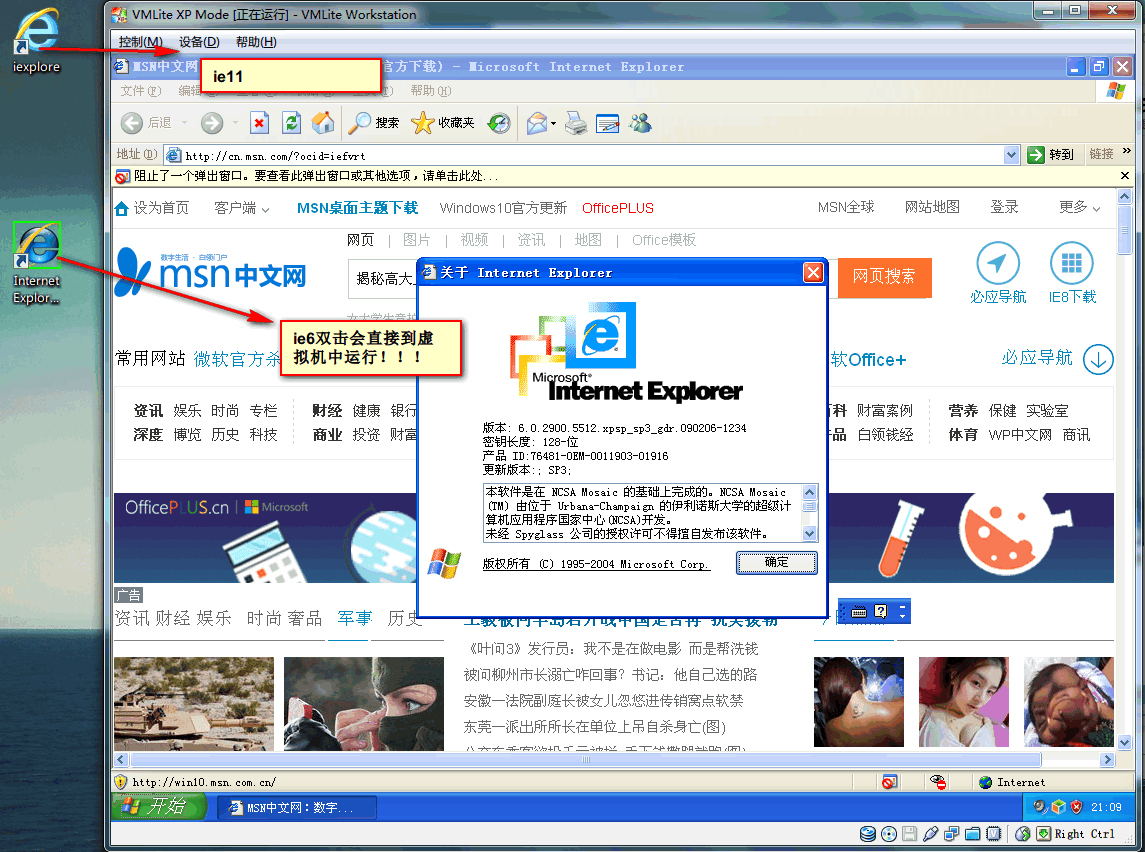Click the Messenger people icon in toolbar
Viewport: 1145px width, 852px height.
pos(640,123)
